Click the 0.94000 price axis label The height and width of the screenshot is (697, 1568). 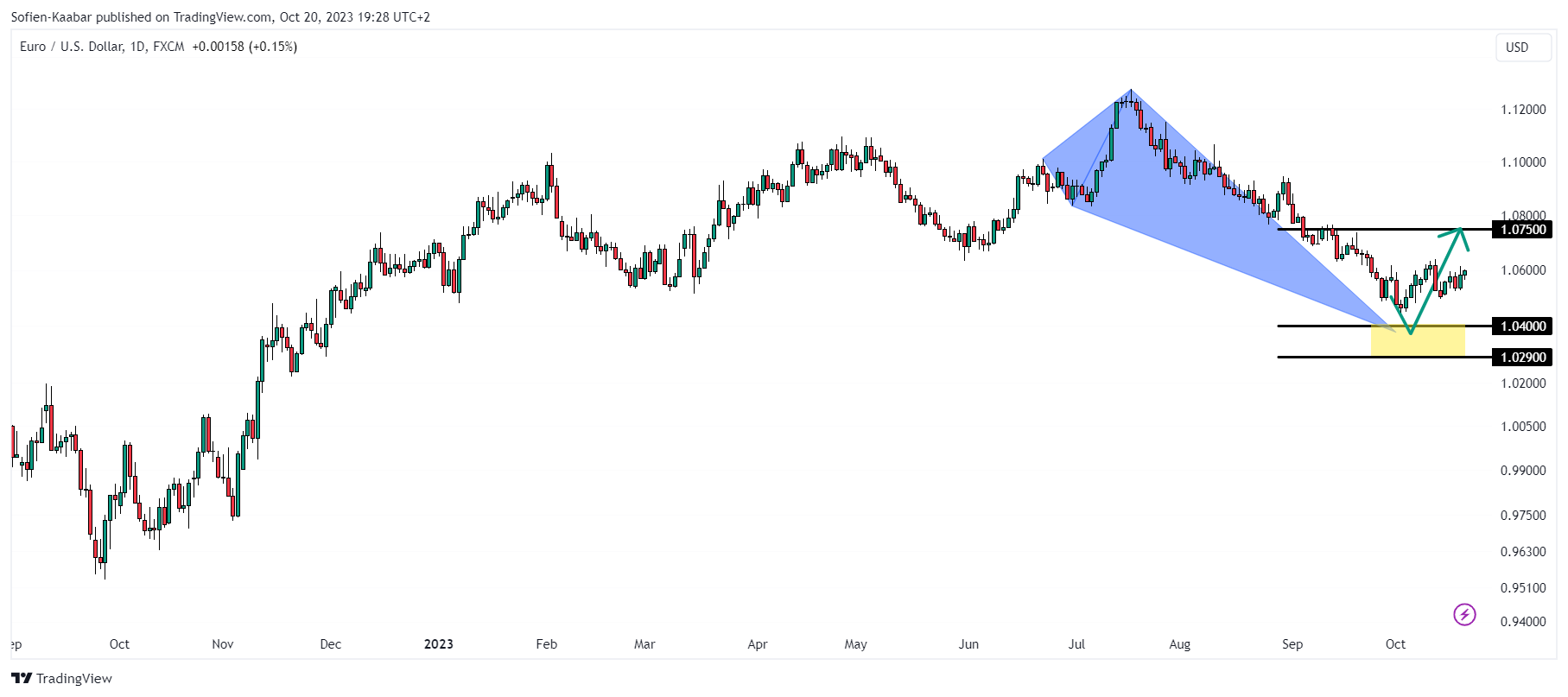point(1523,622)
